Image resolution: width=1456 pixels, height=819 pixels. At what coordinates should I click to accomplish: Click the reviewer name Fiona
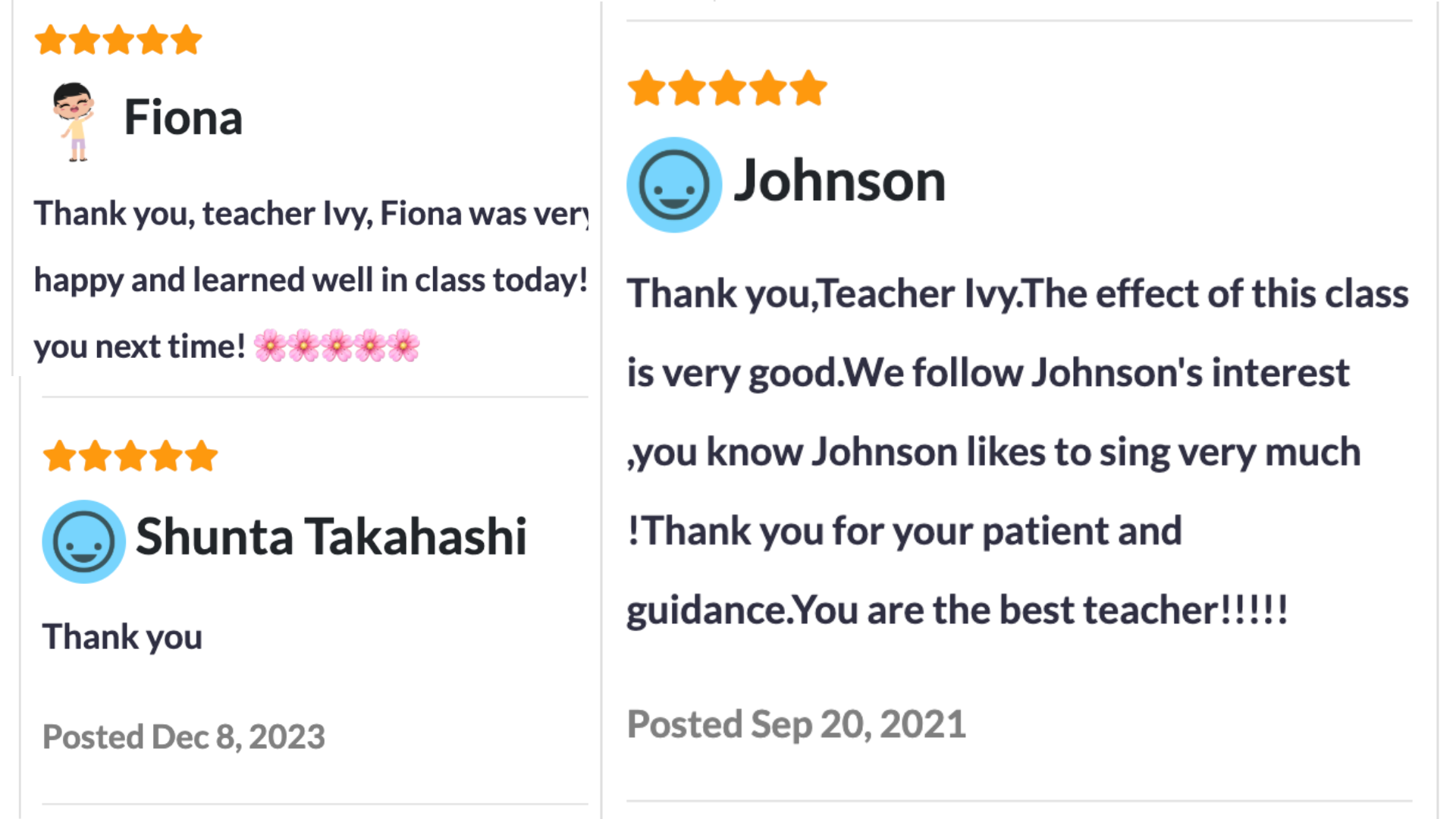point(183,118)
